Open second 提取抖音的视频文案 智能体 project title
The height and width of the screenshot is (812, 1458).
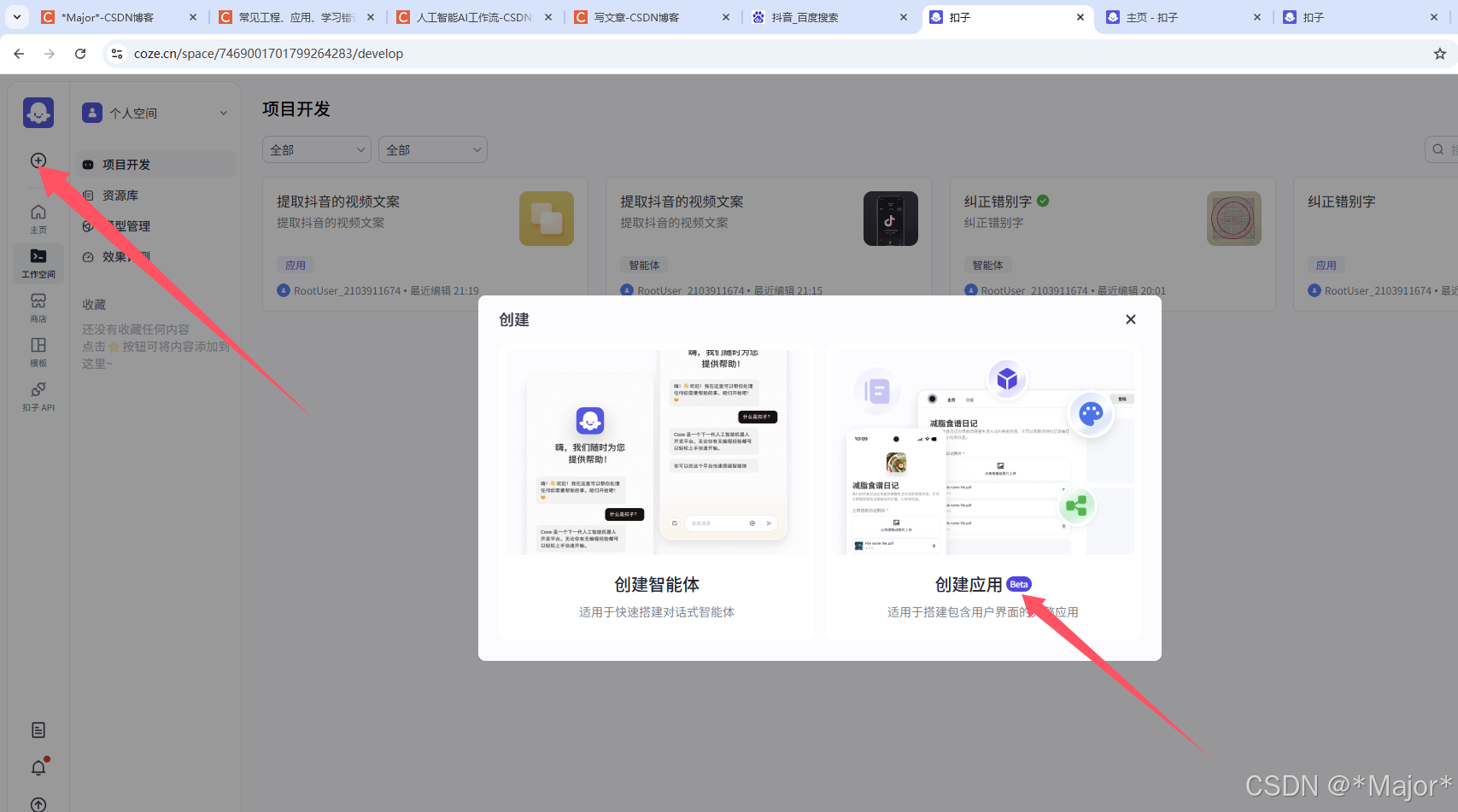pyautogui.click(x=682, y=202)
